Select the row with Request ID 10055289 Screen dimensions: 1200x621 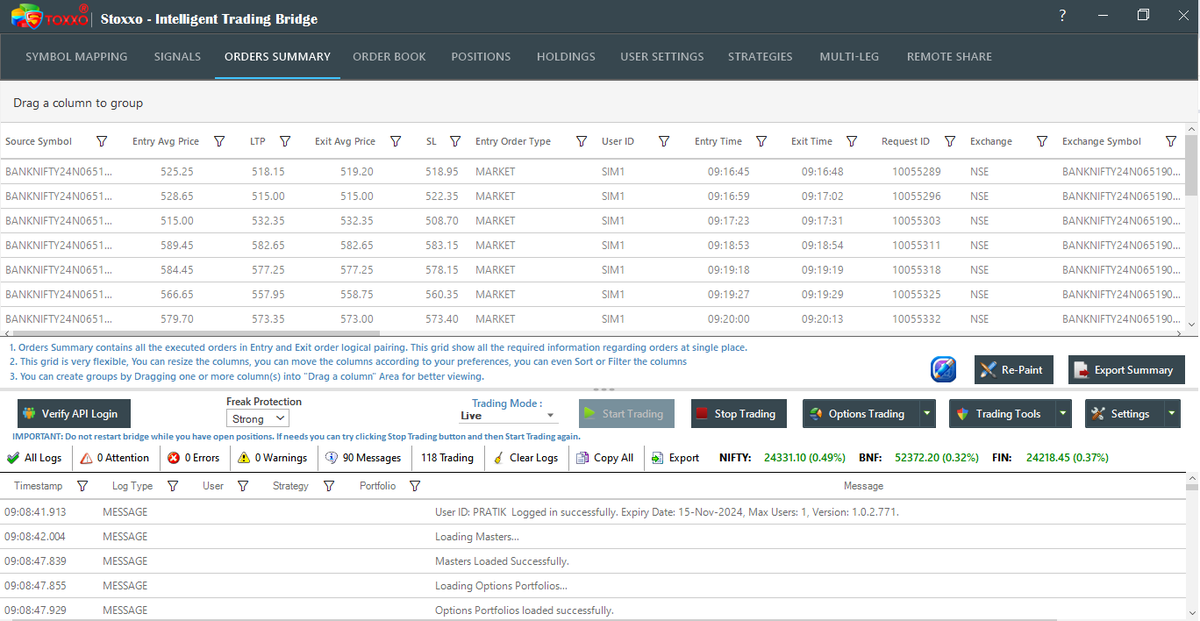click(x=592, y=172)
